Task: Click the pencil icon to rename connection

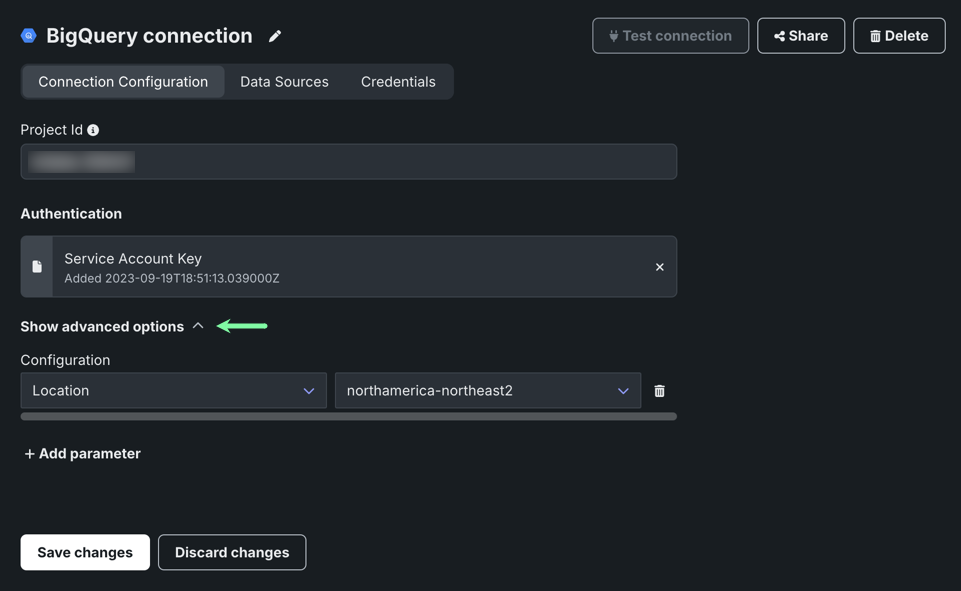Action: 275,36
